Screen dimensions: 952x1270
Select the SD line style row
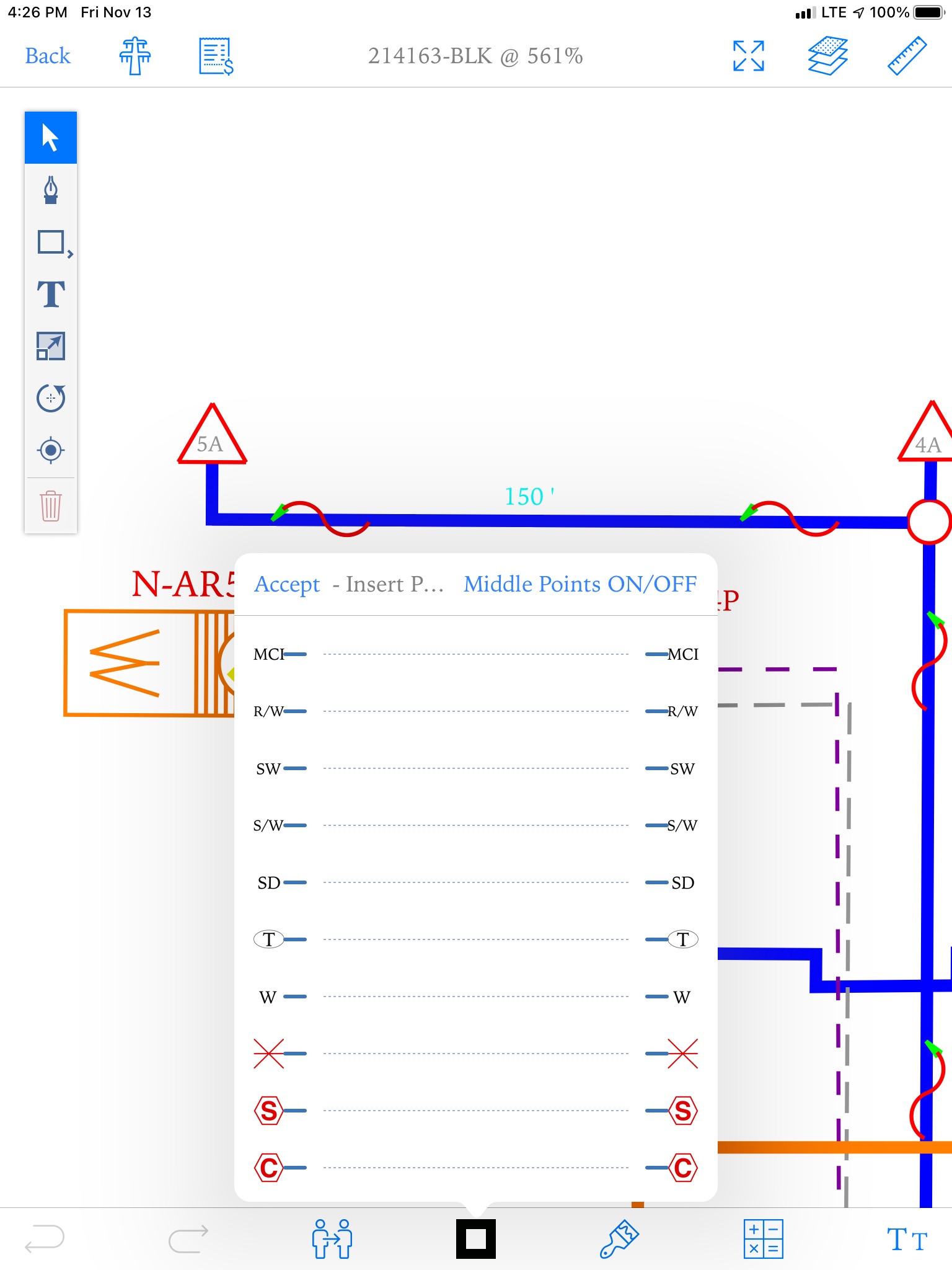[x=476, y=882]
